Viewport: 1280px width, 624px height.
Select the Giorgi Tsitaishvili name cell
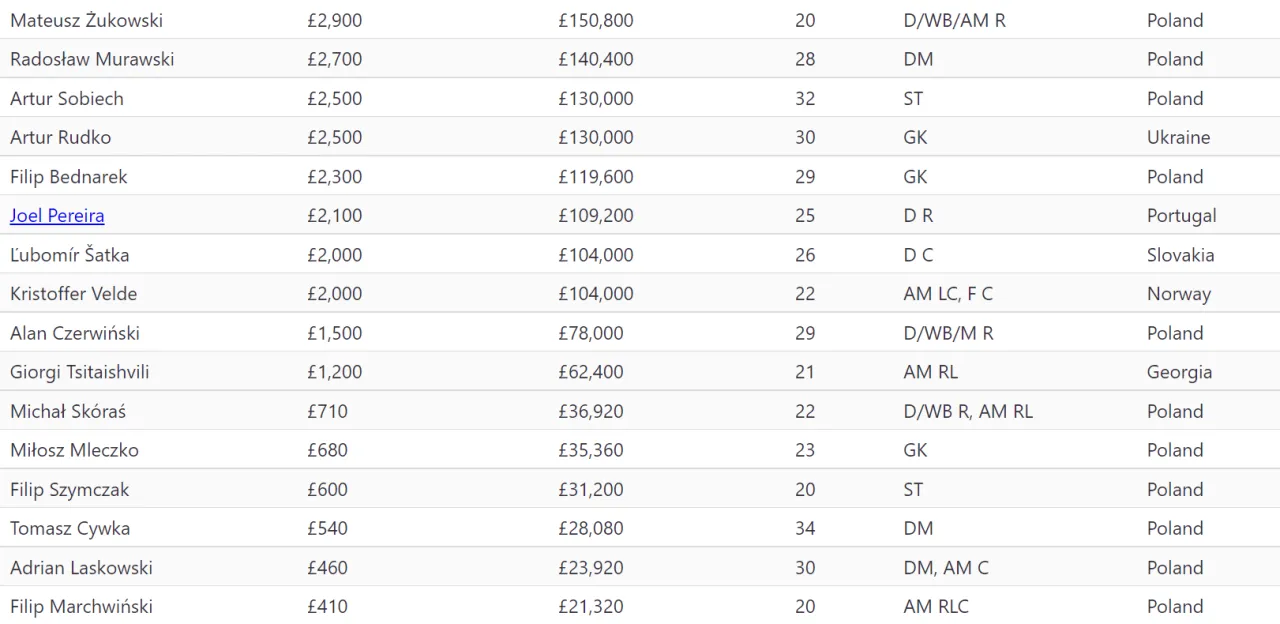pos(80,372)
